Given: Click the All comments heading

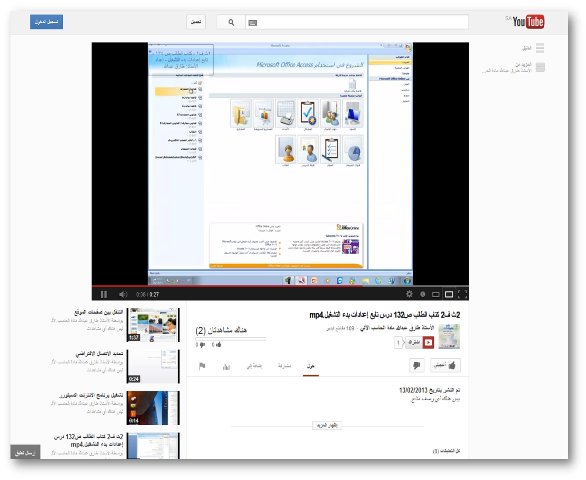Looking at the screenshot, I should pyautogui.click(x=446, y=451).
